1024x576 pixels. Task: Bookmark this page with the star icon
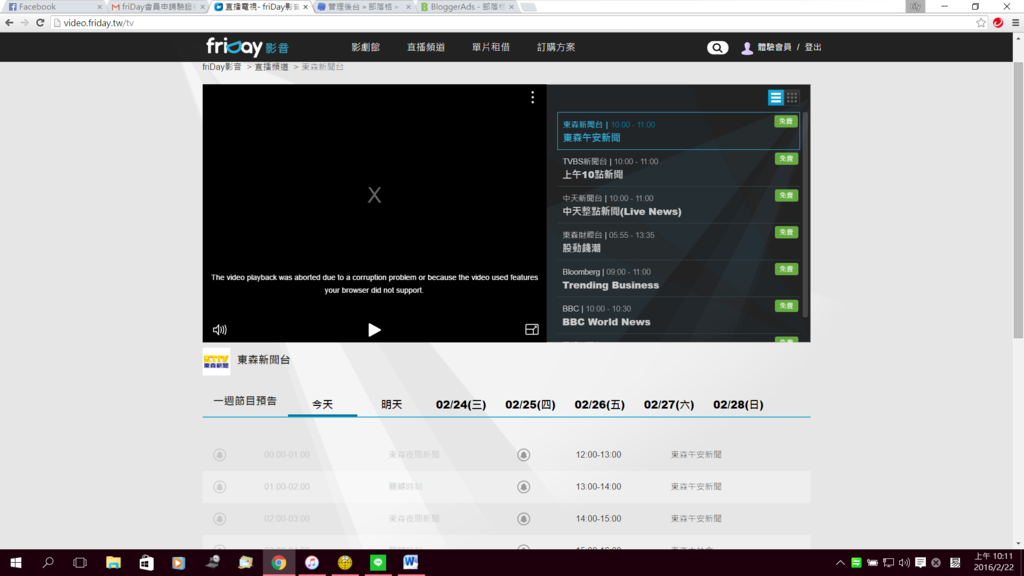tap(981, 23)
